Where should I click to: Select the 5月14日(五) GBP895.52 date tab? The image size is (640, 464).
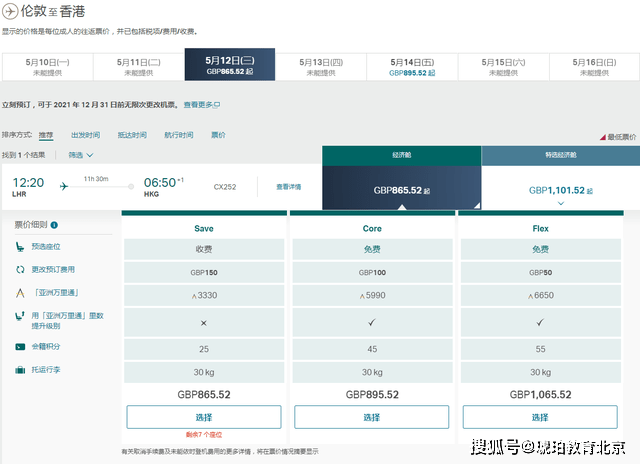[412, 67]
